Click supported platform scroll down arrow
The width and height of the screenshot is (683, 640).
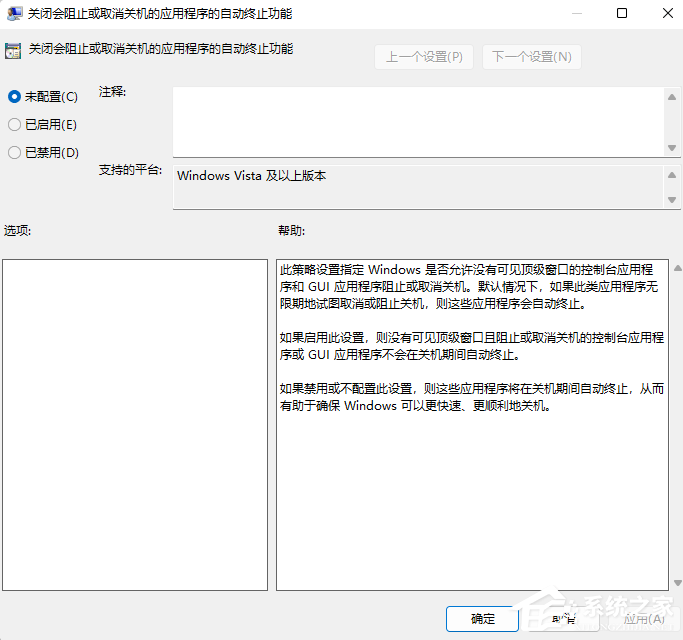coord(672,200)
